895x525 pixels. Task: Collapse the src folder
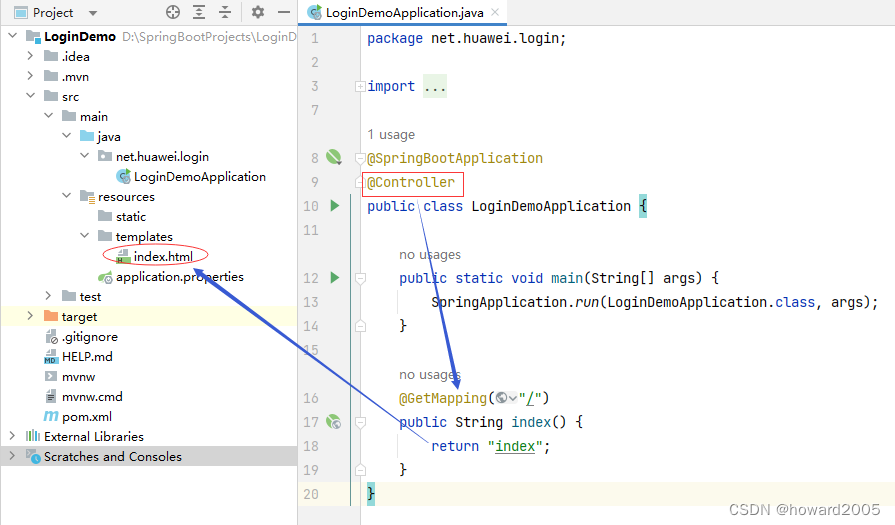(30, 96)
